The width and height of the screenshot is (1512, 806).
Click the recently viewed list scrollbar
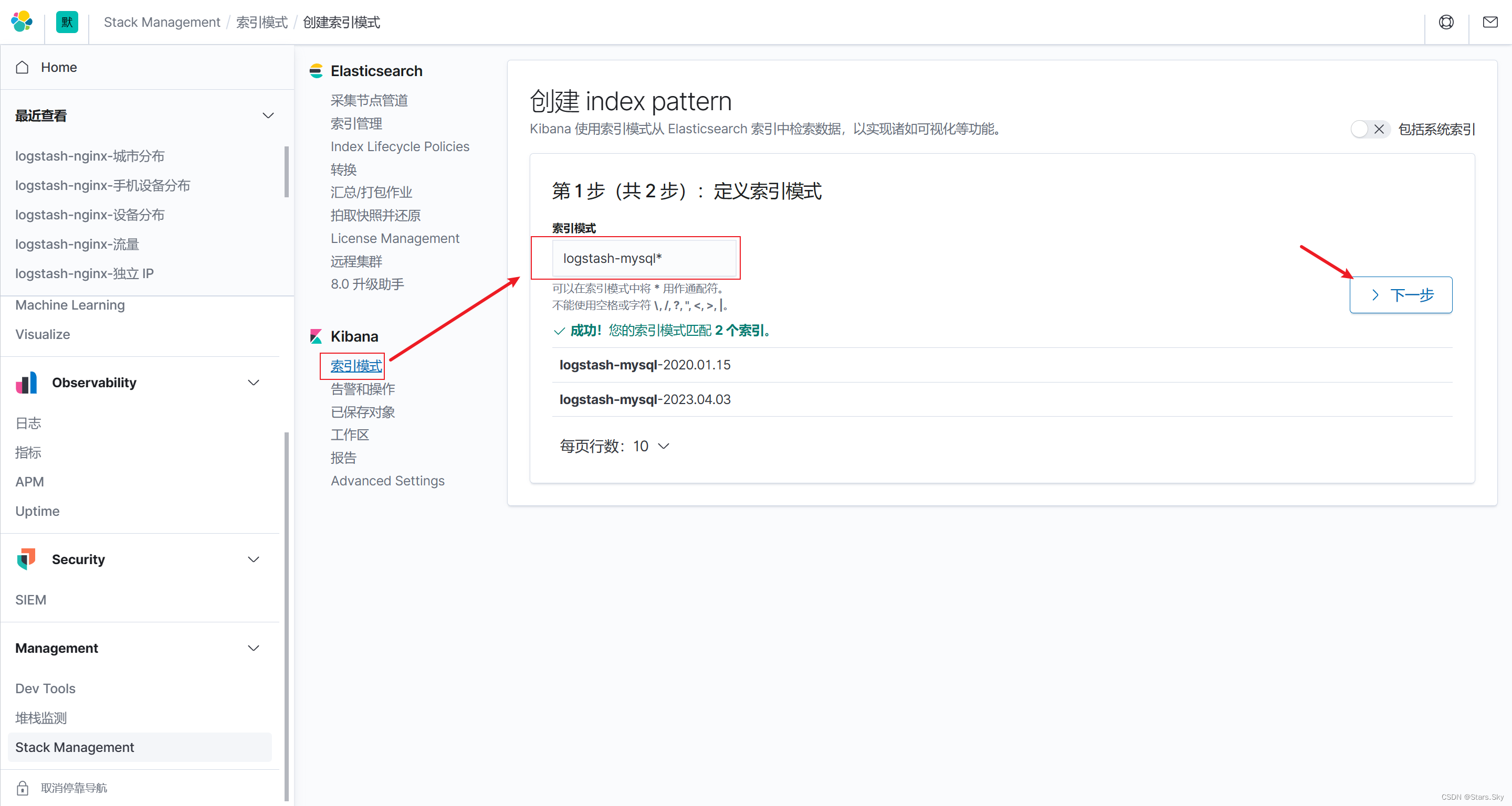click(287, 171)
